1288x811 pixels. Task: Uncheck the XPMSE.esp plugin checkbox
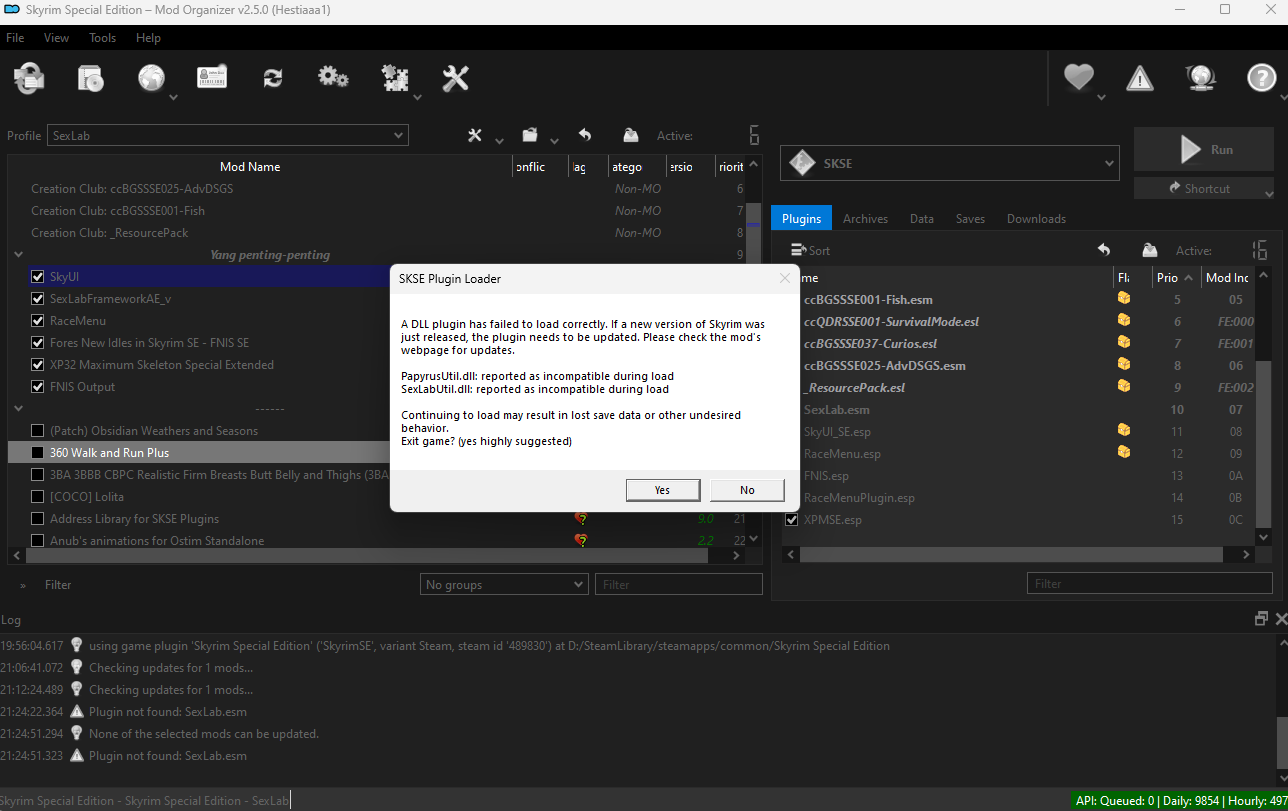point(793,519)
